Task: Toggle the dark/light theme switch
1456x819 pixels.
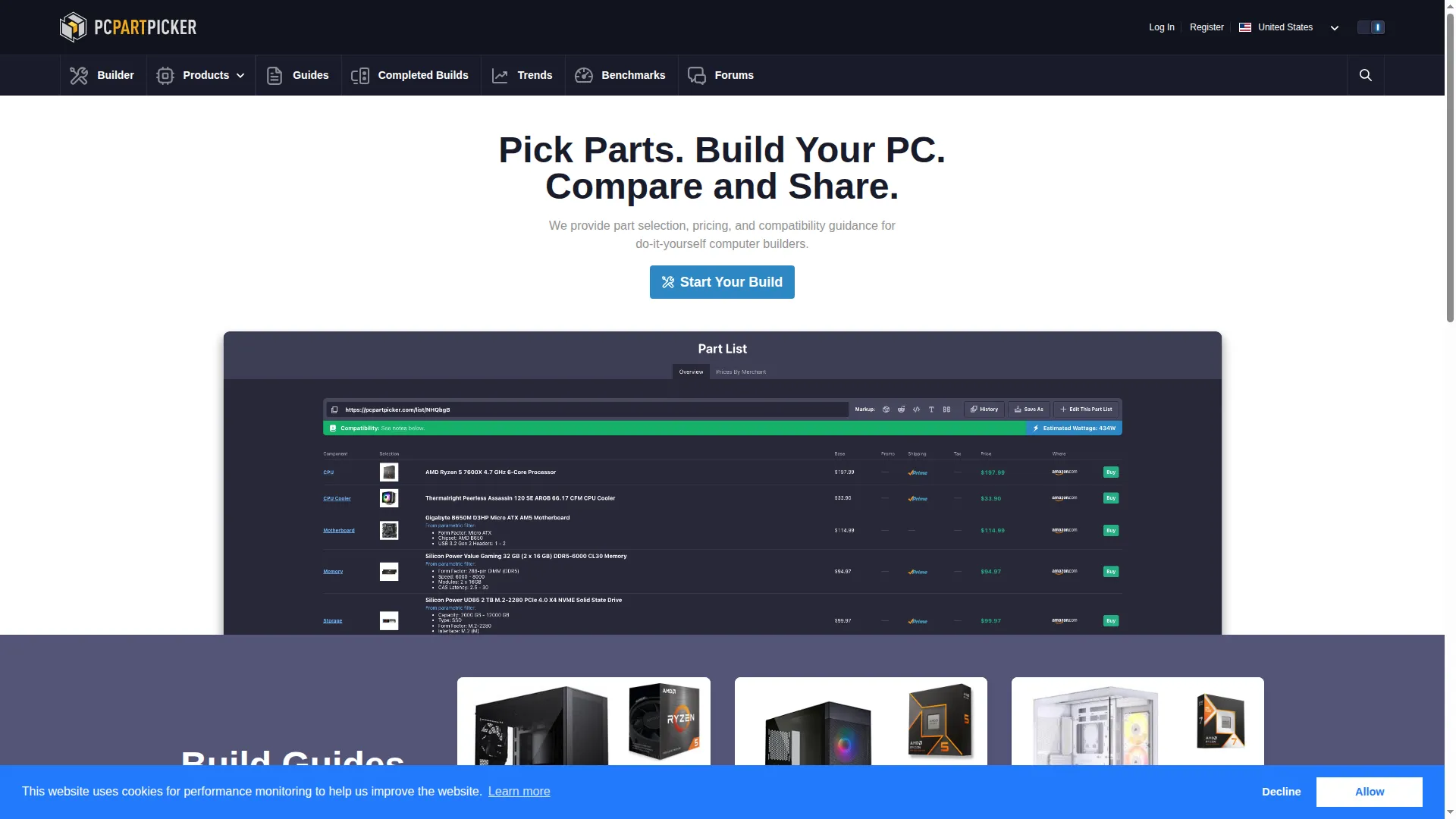Action: 1371,27
